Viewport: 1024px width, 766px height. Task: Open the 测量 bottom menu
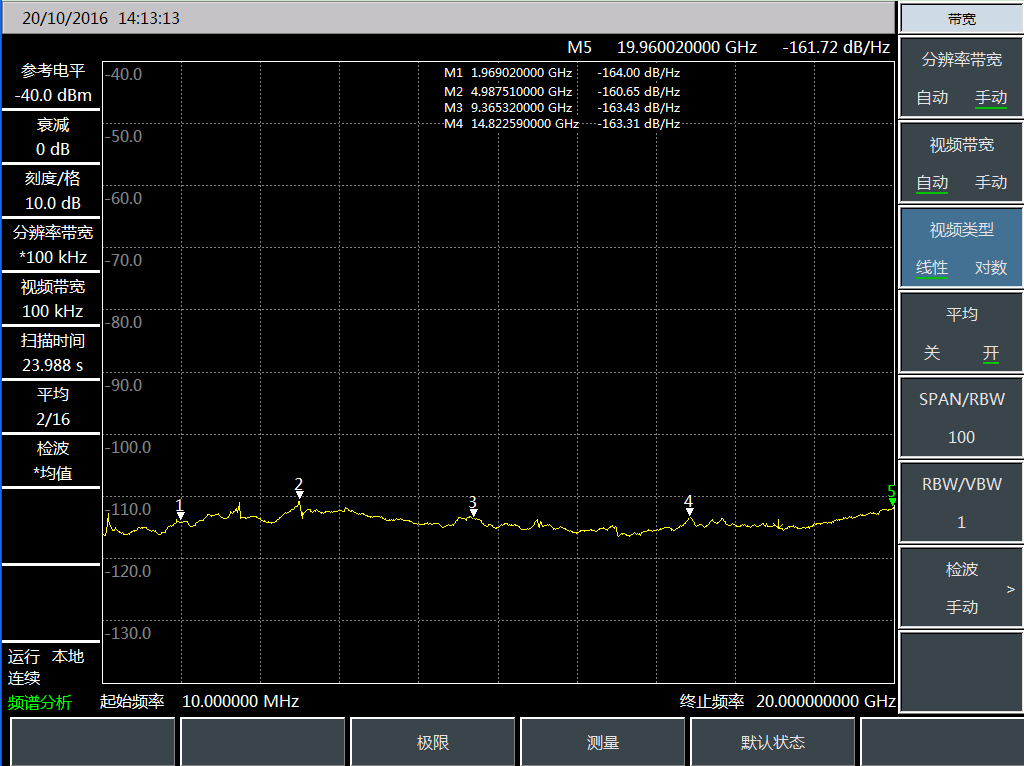coord(603,743)
